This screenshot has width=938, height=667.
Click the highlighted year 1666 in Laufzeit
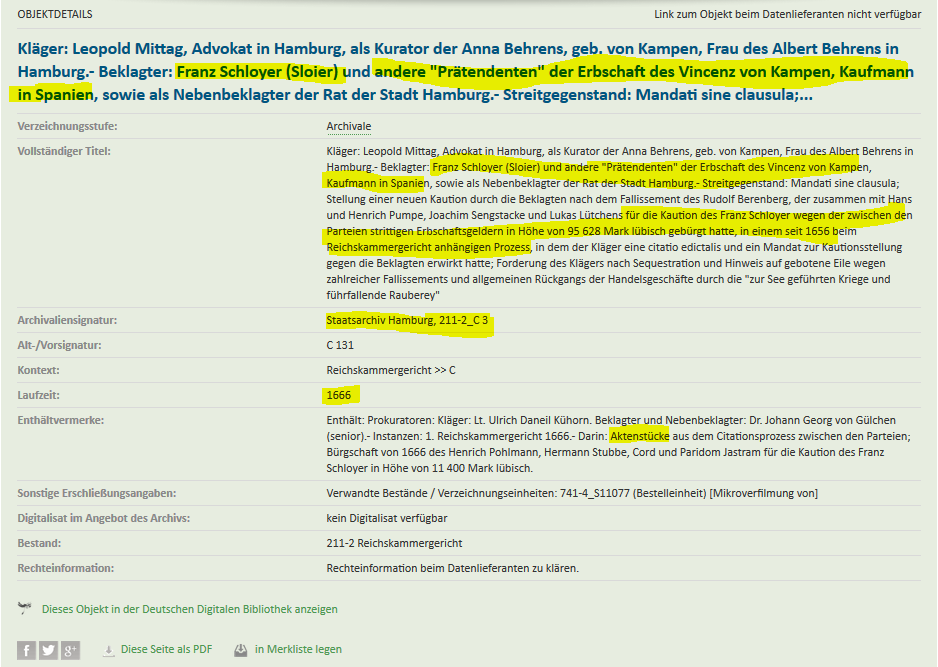pos(339,396)
